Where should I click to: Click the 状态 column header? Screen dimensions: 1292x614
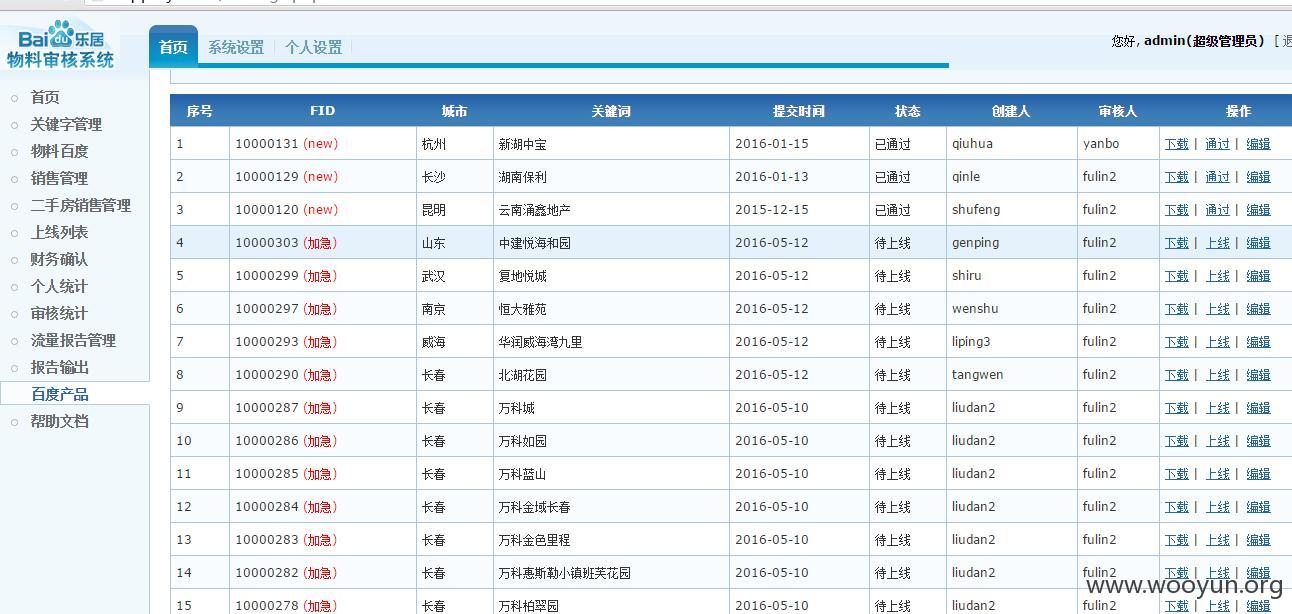[907, 111]
